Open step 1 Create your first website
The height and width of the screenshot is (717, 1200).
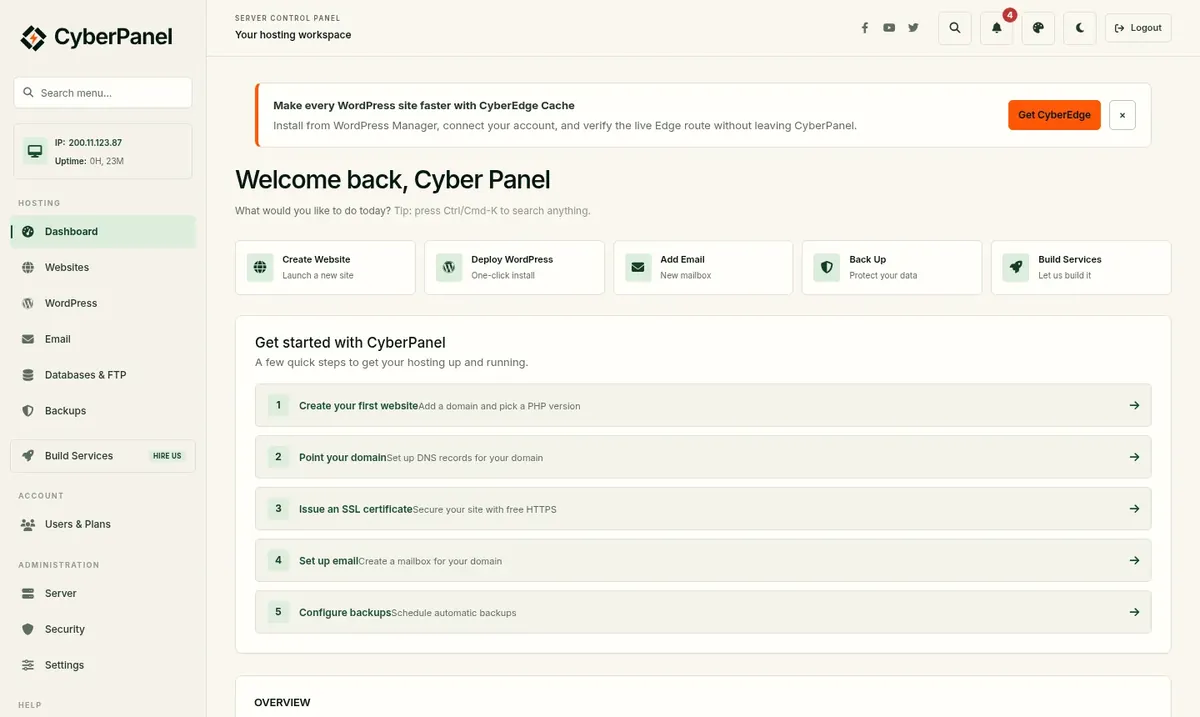point(703,405)
